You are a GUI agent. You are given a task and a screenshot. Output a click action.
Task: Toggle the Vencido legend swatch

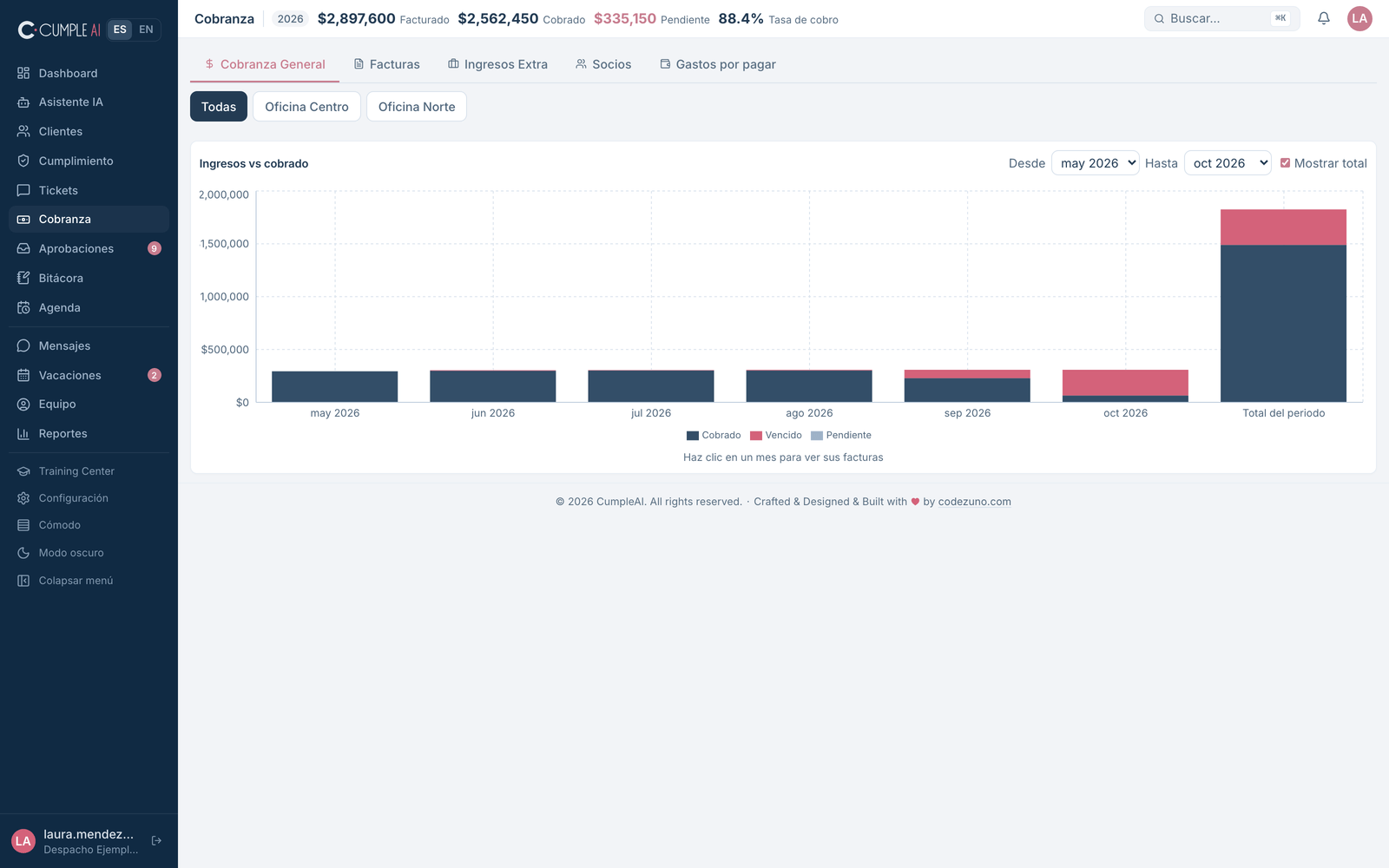coord(755,436)
